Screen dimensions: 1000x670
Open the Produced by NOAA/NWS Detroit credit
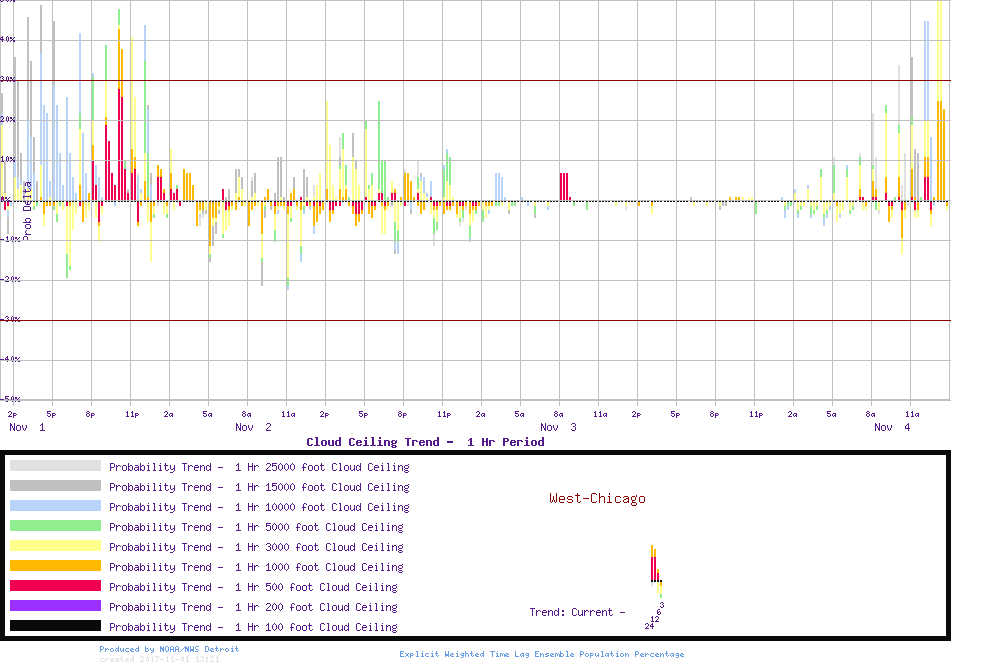(169, 649)
